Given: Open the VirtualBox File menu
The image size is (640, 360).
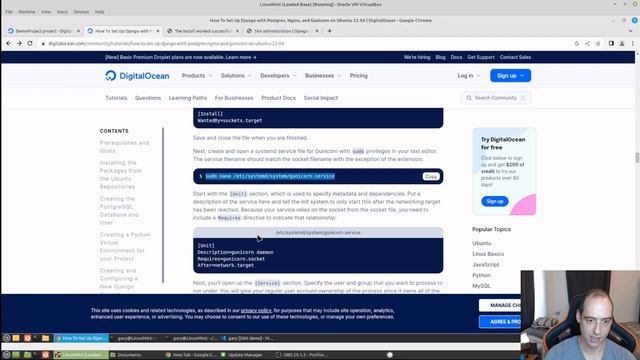Looking at the screenshot, I should point(9,12).
